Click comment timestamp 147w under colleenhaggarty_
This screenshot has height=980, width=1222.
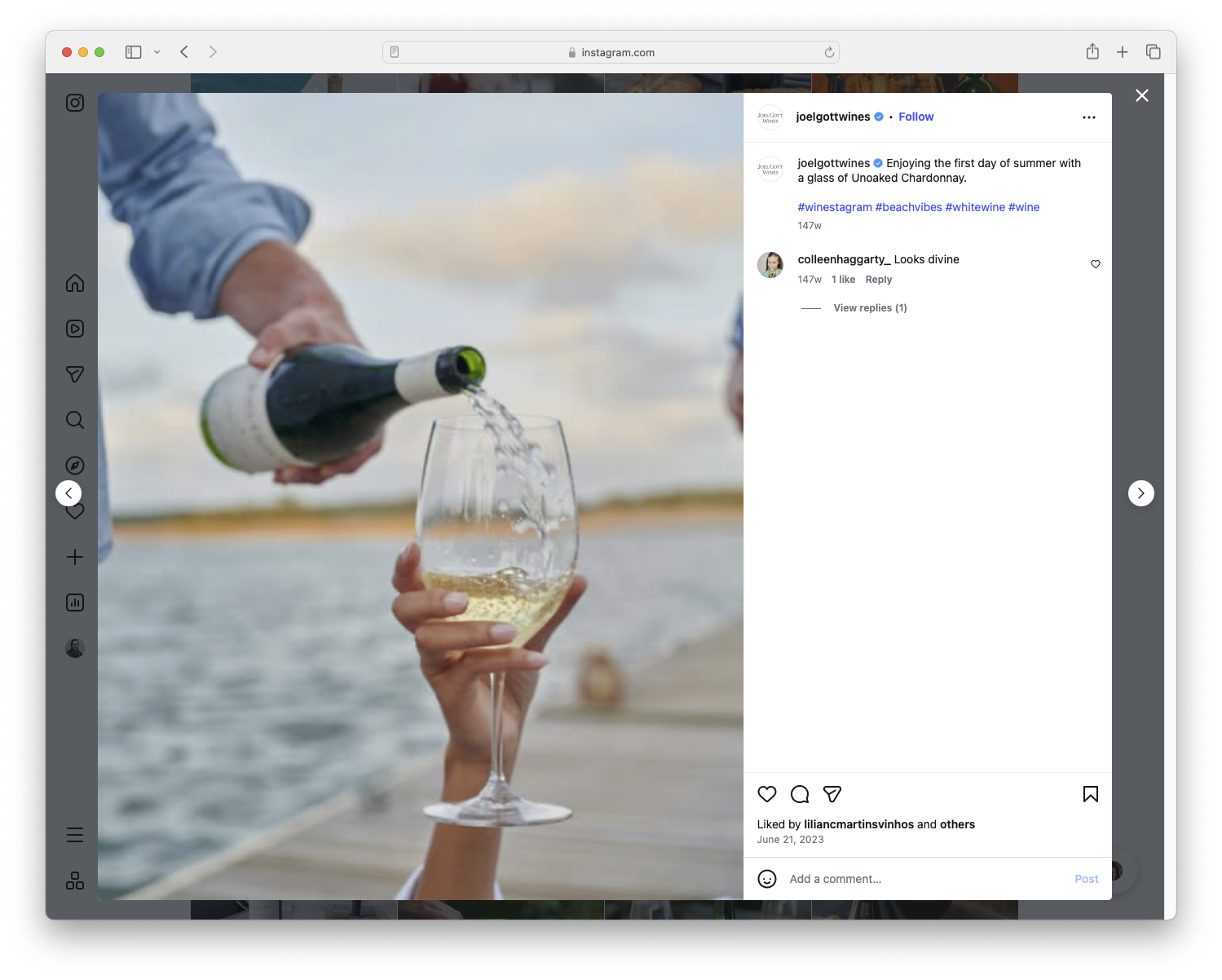(x=810, y=280)
